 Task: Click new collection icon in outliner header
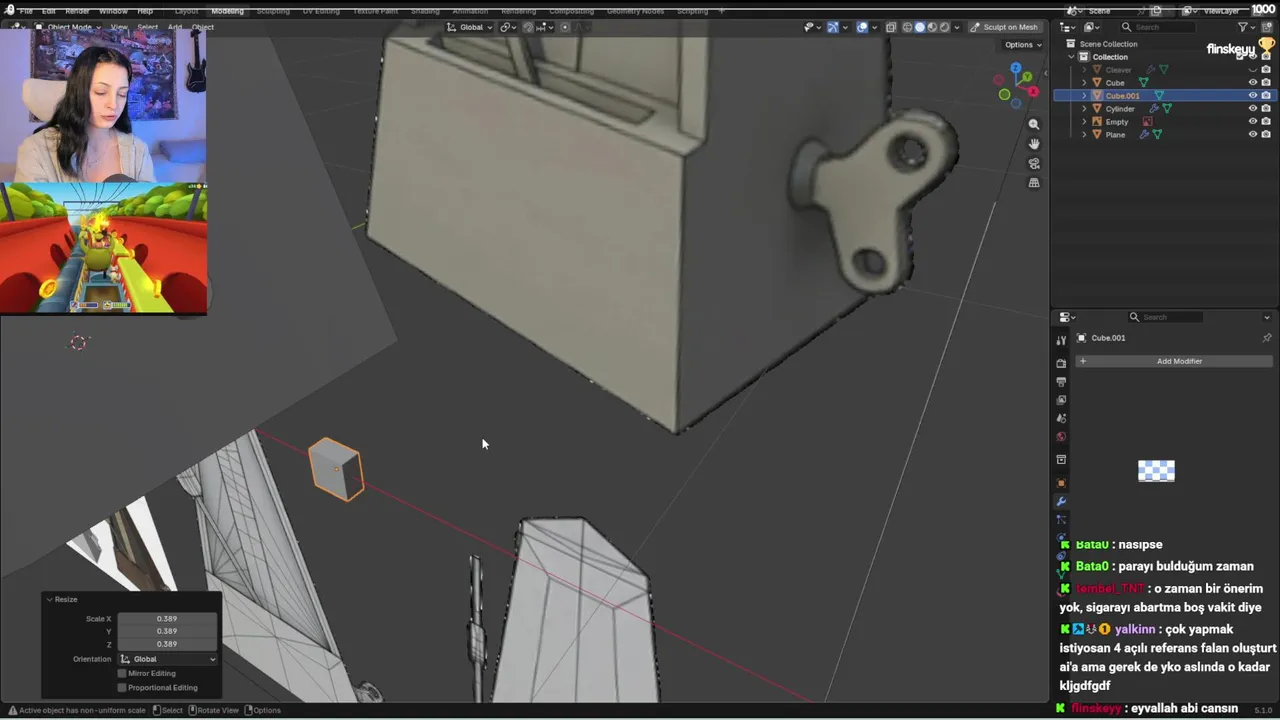1266,27
